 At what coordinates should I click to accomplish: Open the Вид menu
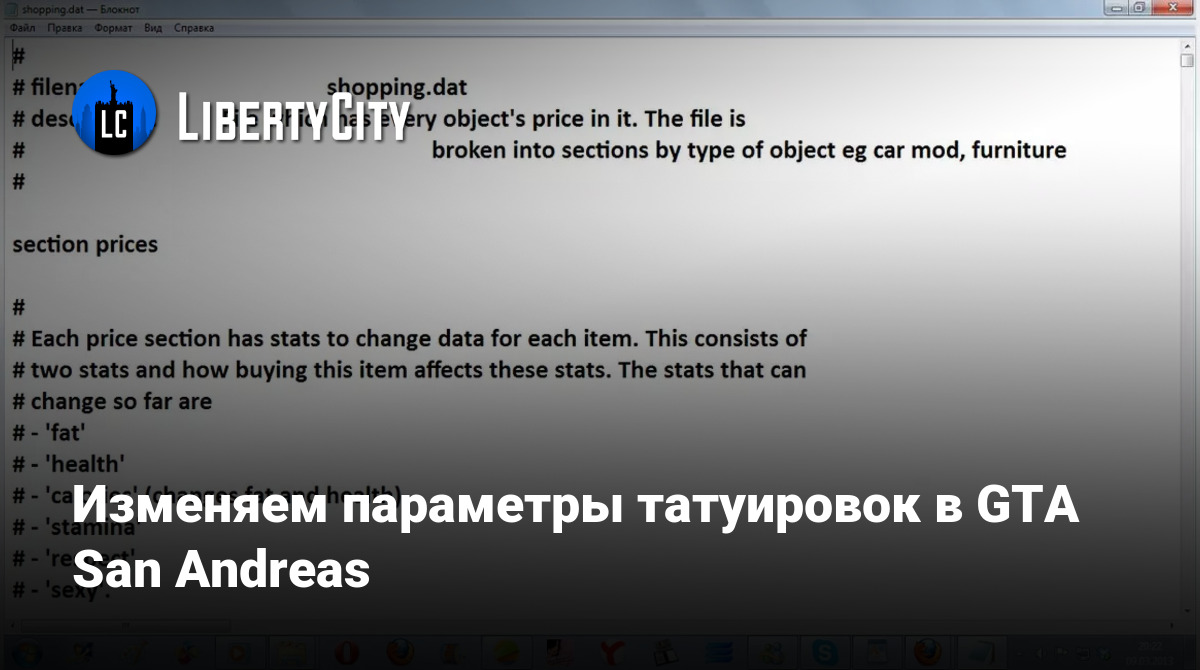(153, 28)
